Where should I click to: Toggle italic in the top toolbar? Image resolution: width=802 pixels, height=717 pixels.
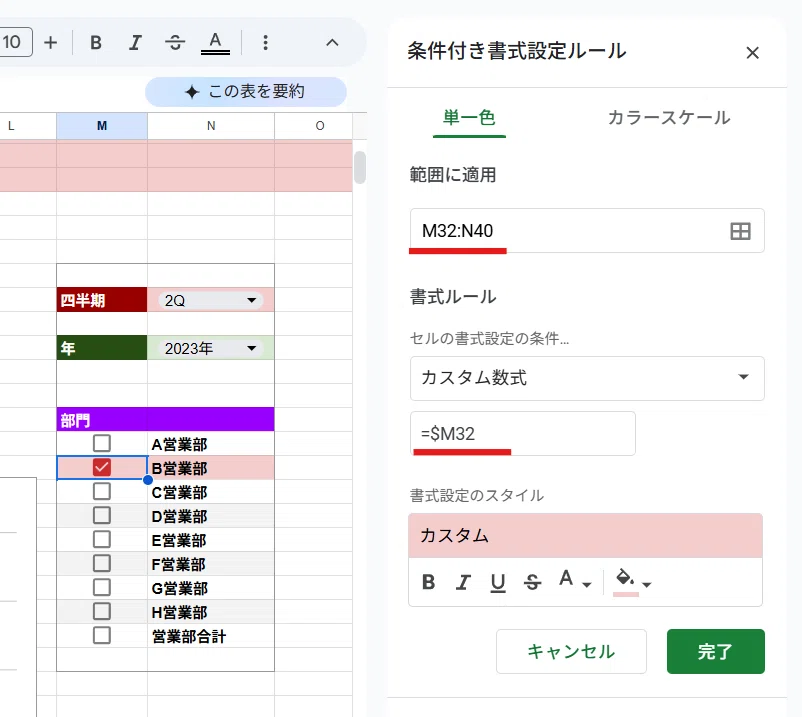(x=135, y=42)
